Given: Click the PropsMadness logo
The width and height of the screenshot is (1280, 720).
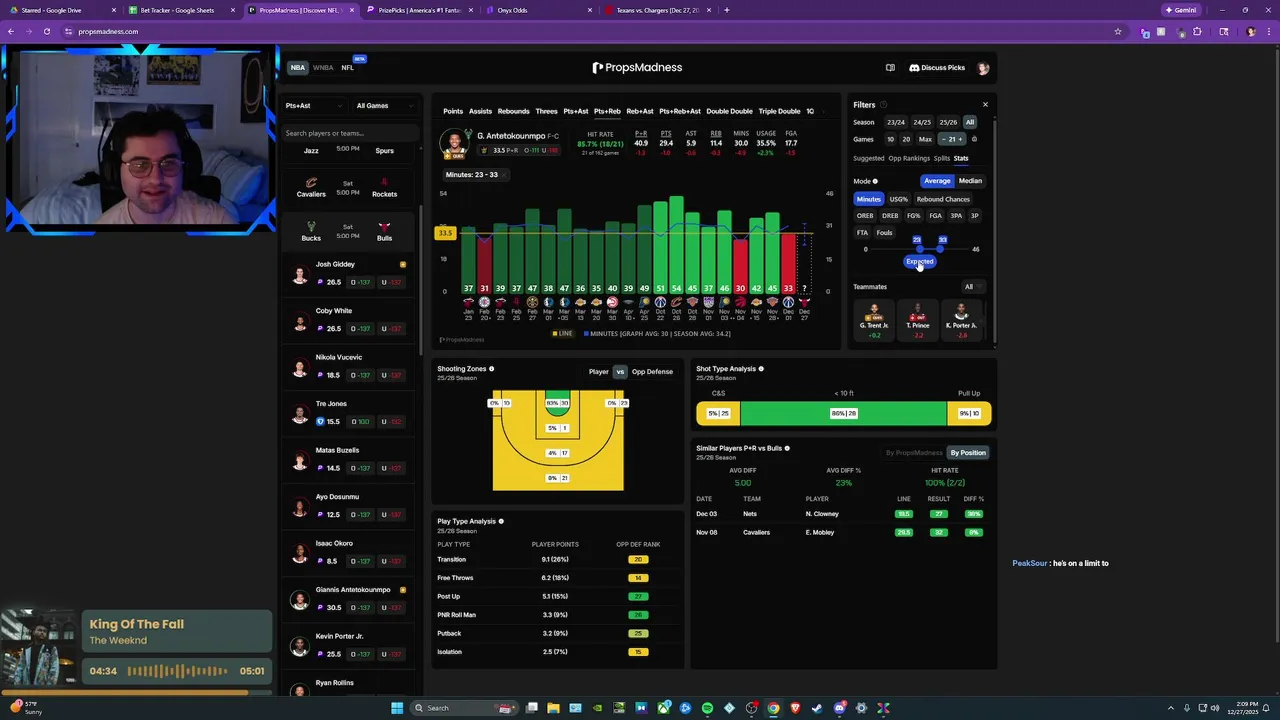Looking at the screenshot, I should click(637, 68).
